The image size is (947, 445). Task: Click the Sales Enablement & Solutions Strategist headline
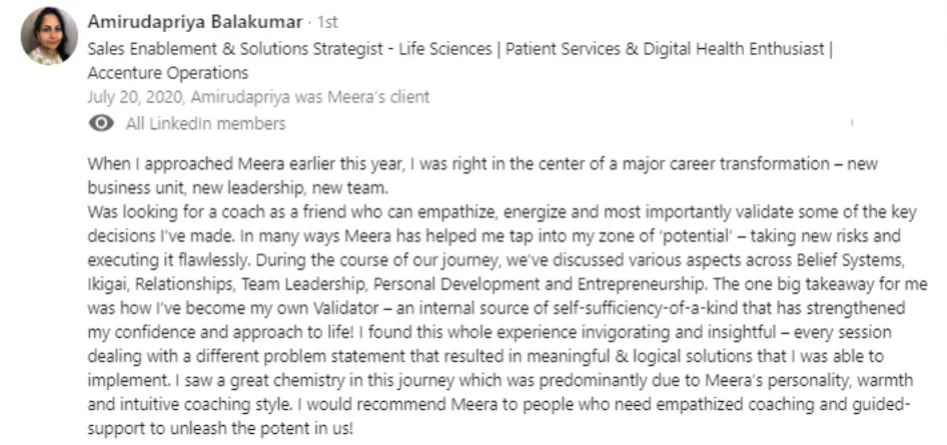(x=236, y=49)
